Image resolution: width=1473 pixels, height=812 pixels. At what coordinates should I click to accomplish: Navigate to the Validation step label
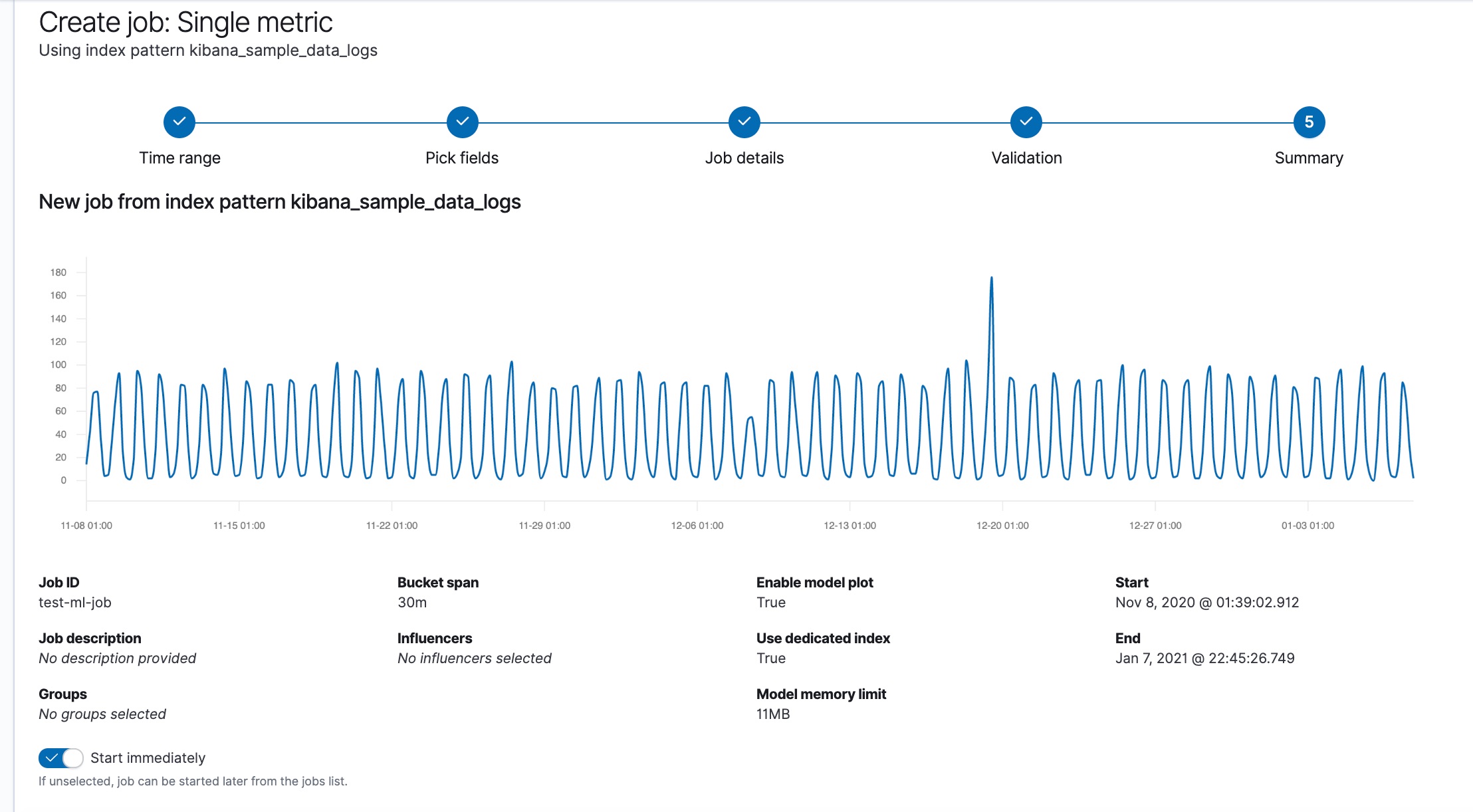(x=1026, y=158)
